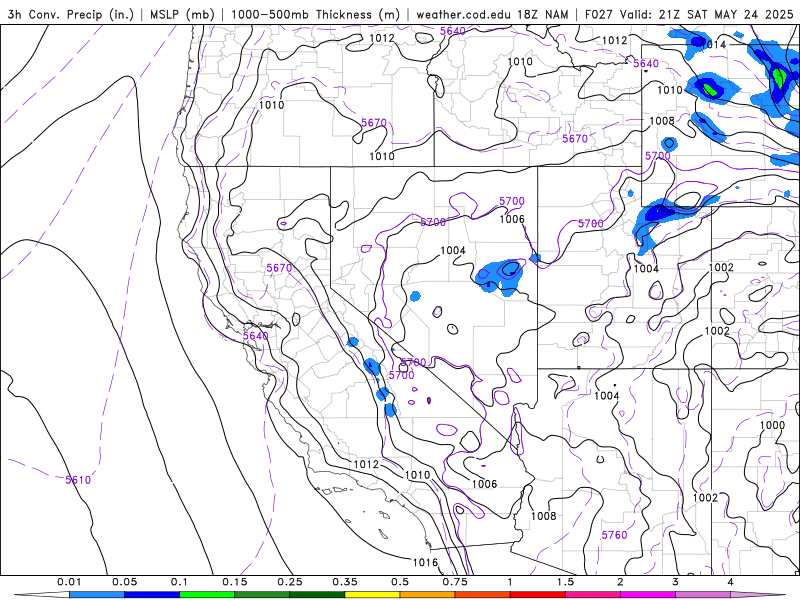The width and height of the screenshot is (800, 600).
Task: Click the legend value 4
Action: [731, 582]
